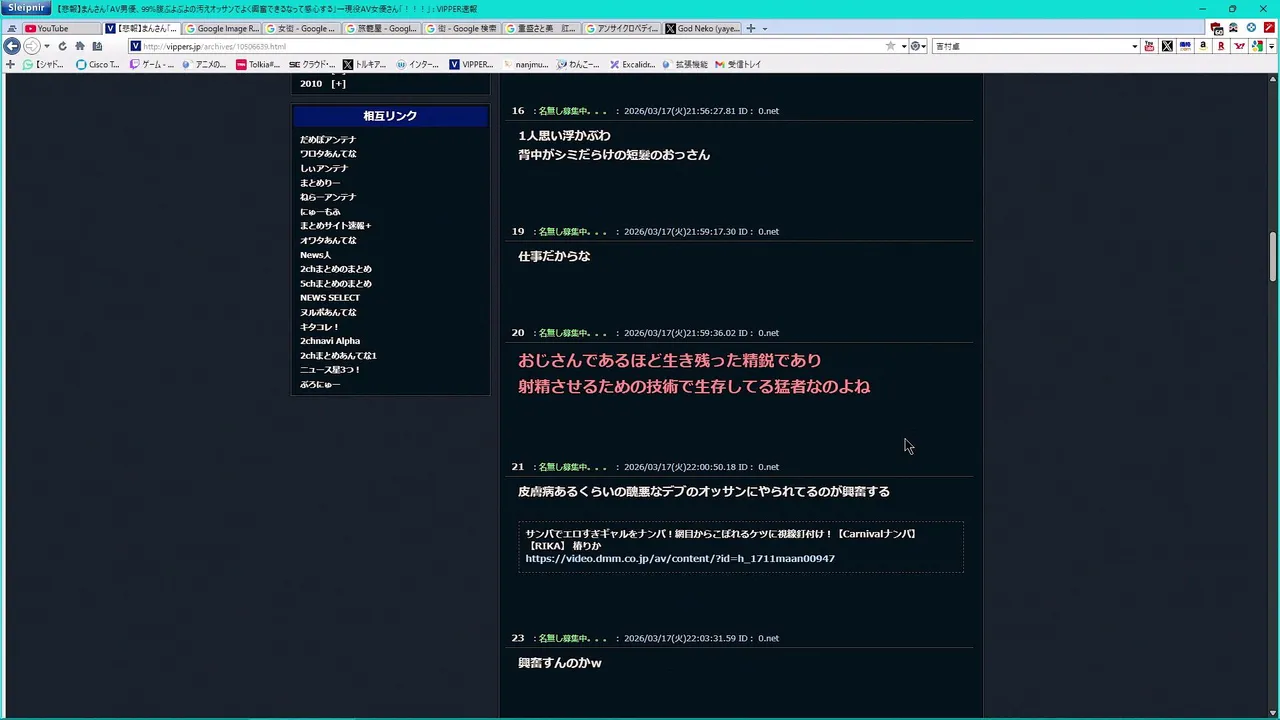The image size is (1280, 720).
Task: Open the Cisco T... bookmark
Action: (x=98, y=64)
